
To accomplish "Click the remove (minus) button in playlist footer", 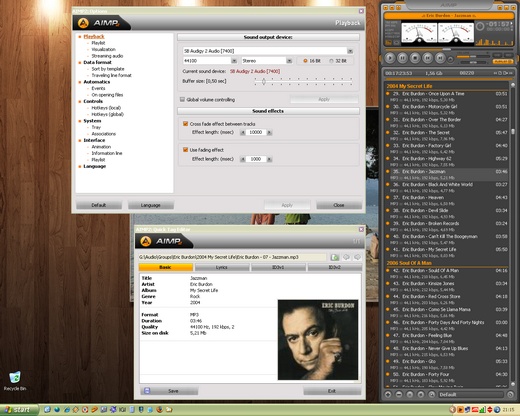I will pyautogui.click(x=399, y=395).
